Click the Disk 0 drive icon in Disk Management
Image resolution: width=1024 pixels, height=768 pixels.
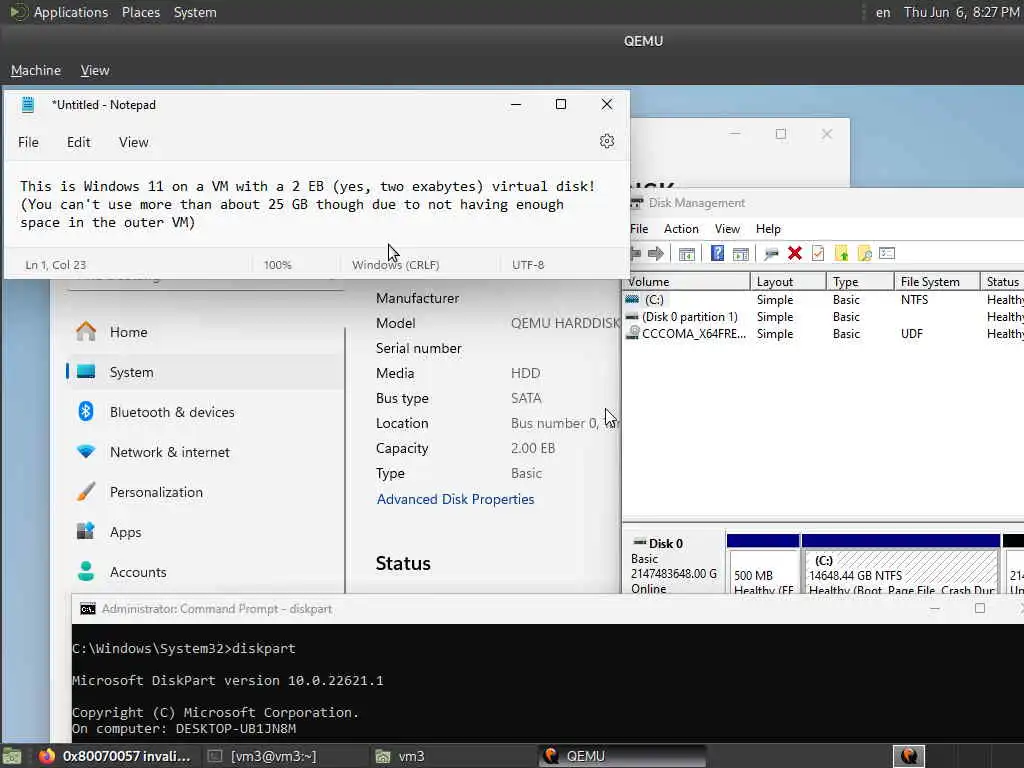point(639,543)
